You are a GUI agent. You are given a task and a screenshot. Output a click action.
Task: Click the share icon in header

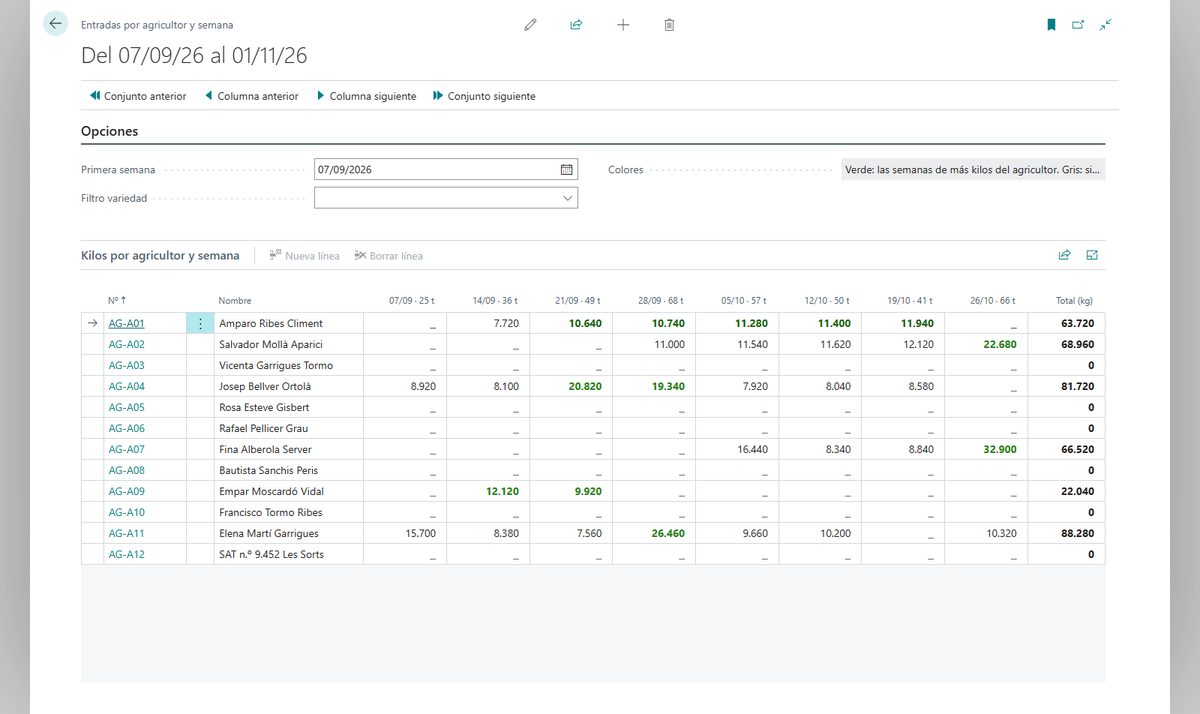[576, 25]
